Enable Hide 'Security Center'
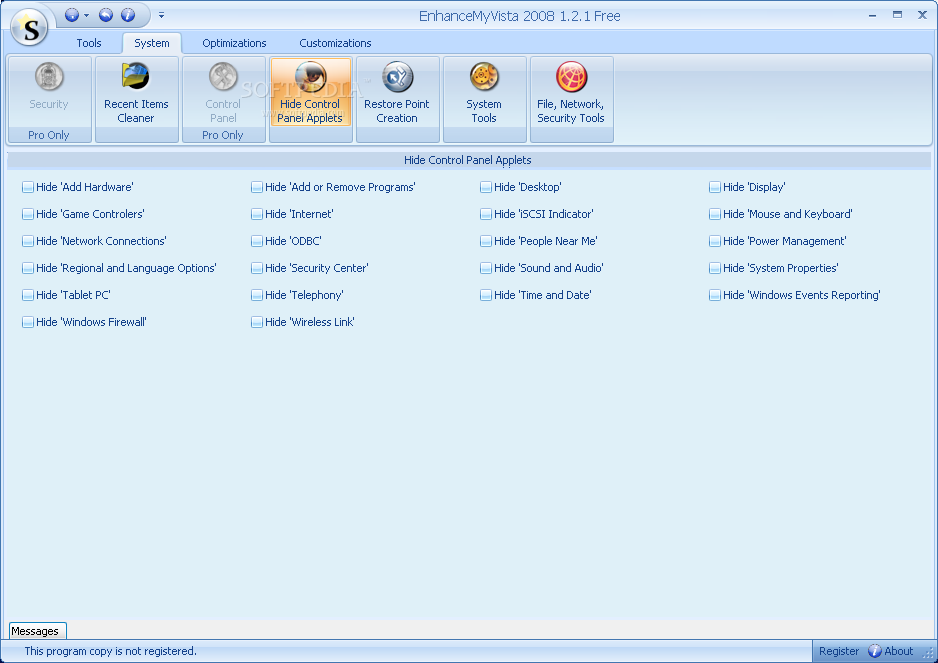Image resolution: width=938 pixels, height=663 pixels. (257, 268)
